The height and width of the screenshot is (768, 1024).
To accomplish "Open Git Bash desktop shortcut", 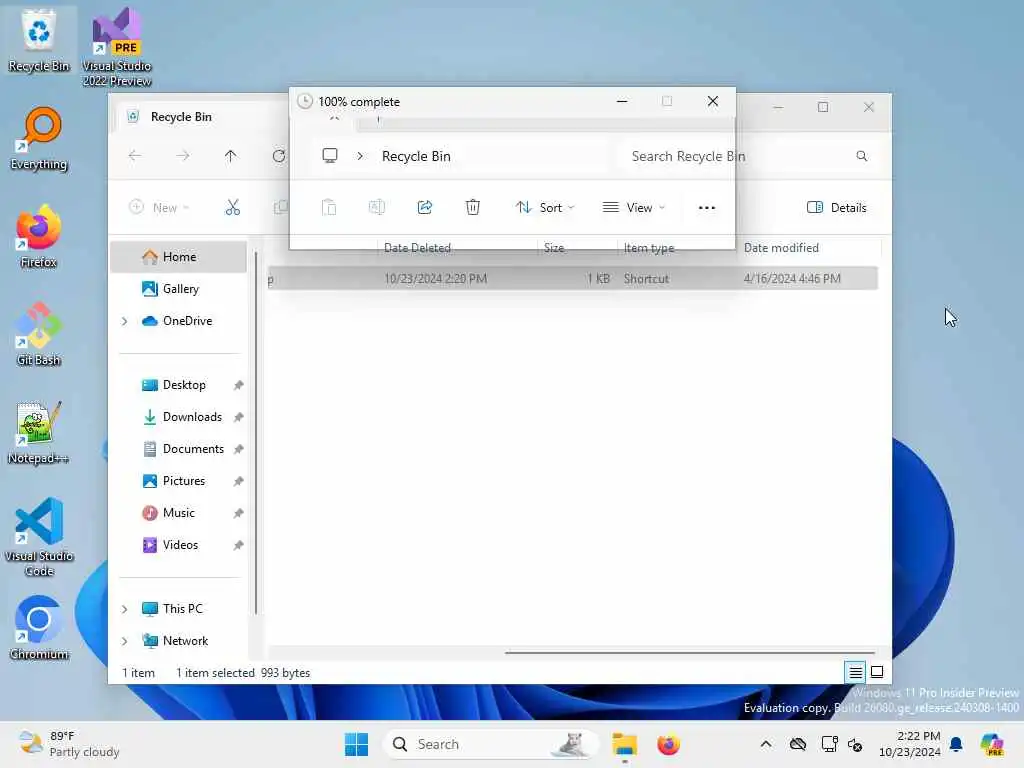I will click(39, 334).
